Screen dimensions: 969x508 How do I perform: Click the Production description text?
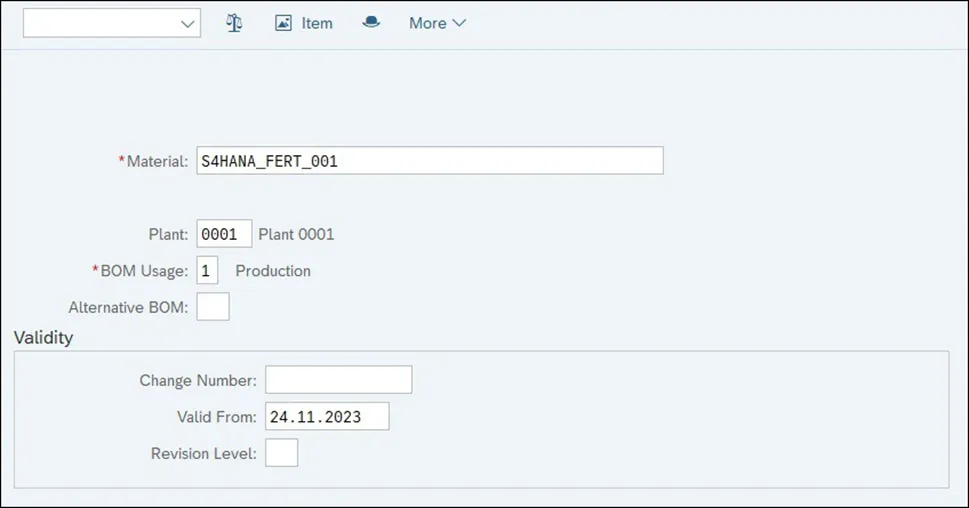click(x=273, y=271)
